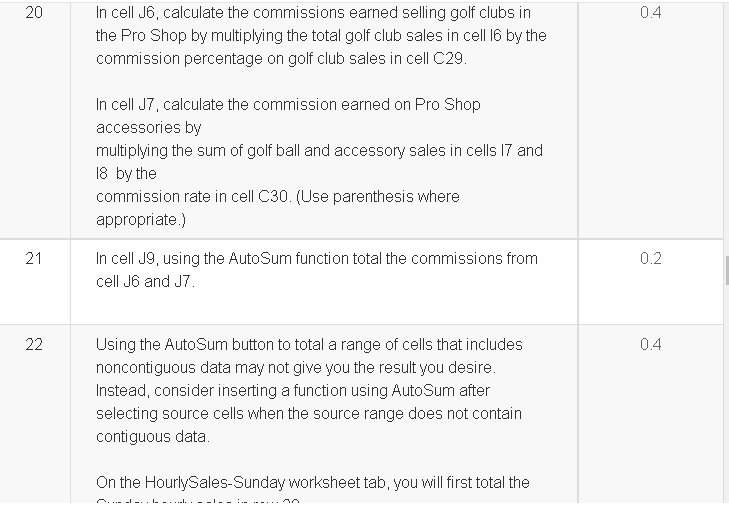This screenshot has height=506, width=729.
Task: Click the 'C29.' cell reference in step 20
Action: click(x=450, y=59)
